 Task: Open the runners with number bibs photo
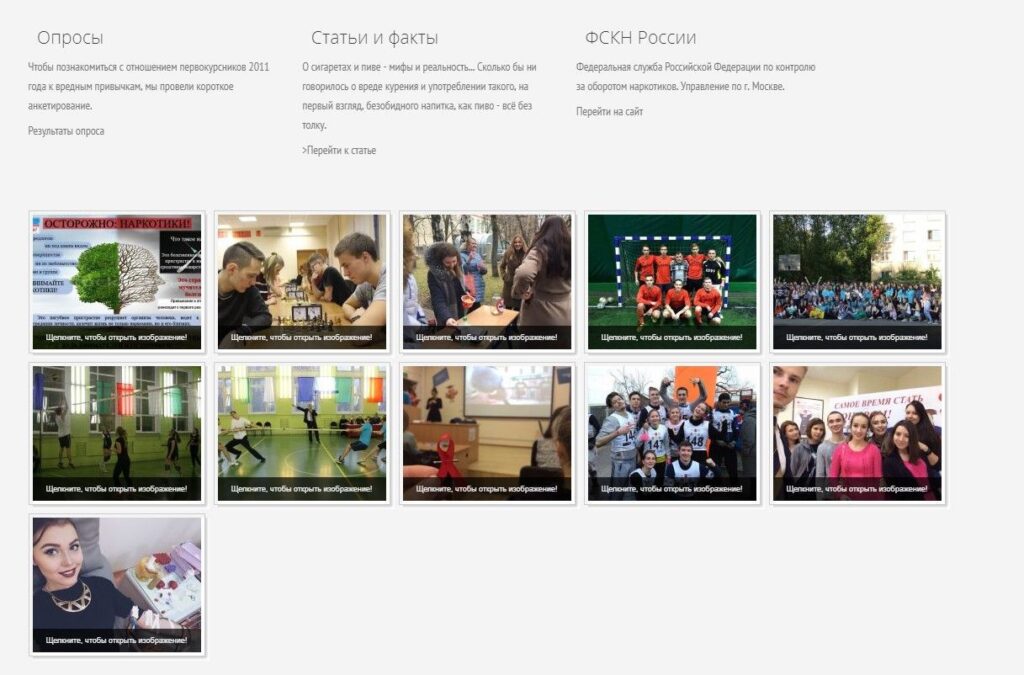[672, 433]
